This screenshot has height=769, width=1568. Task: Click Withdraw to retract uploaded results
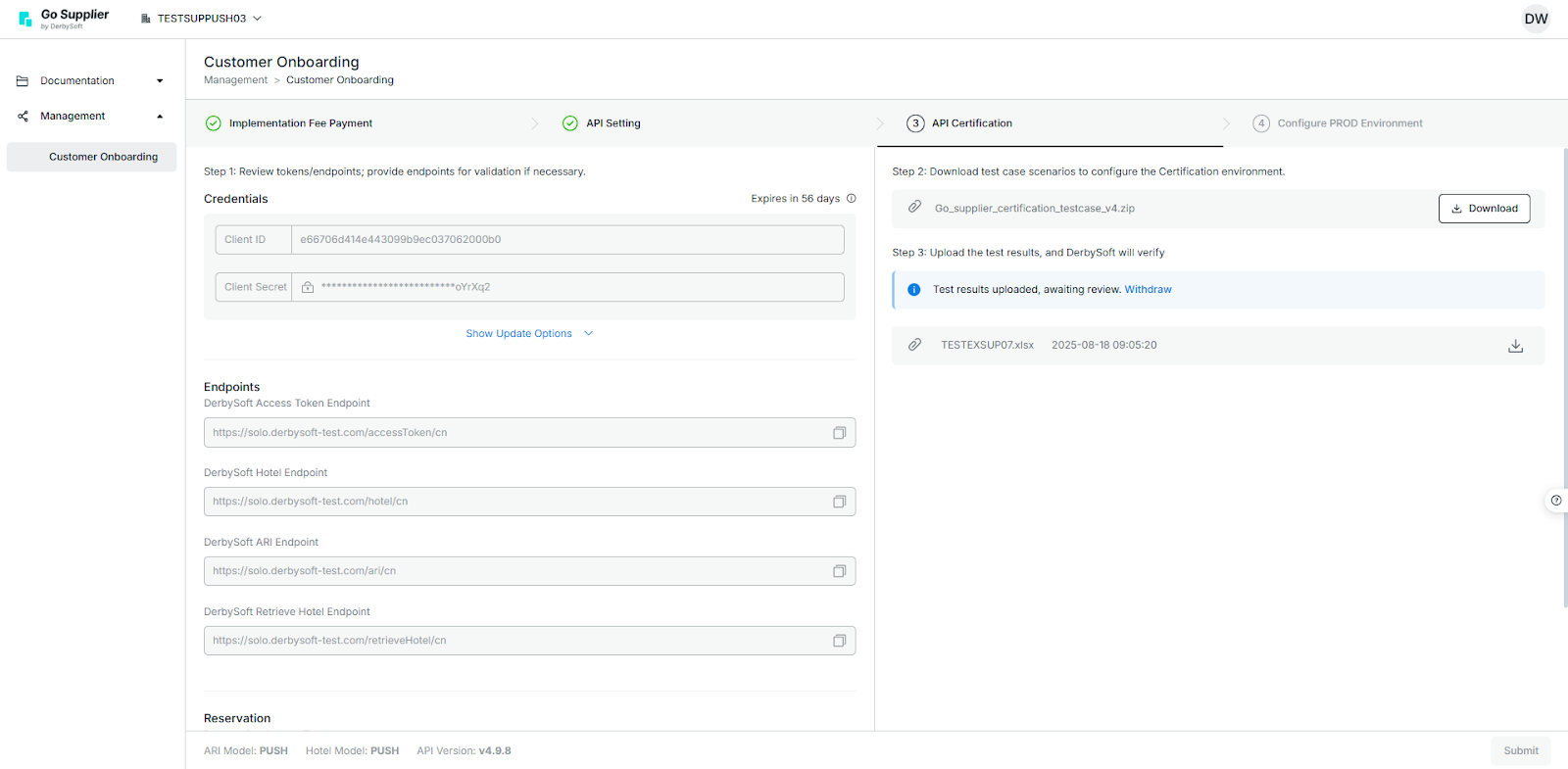pos(1148,290)
